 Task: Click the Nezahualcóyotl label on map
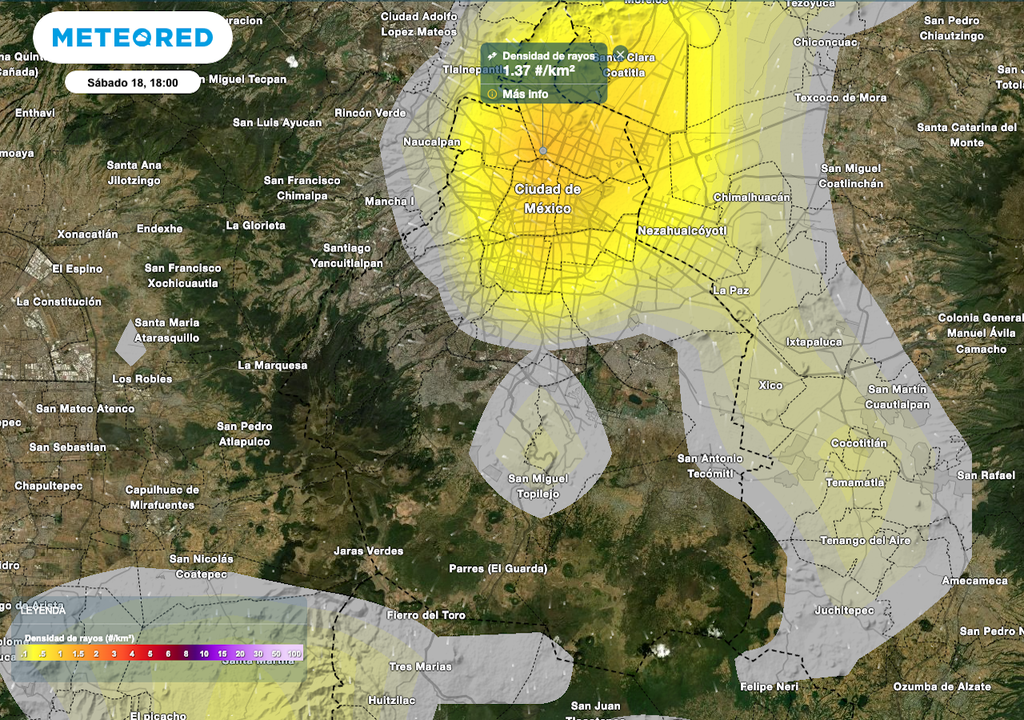click(681, 231)
